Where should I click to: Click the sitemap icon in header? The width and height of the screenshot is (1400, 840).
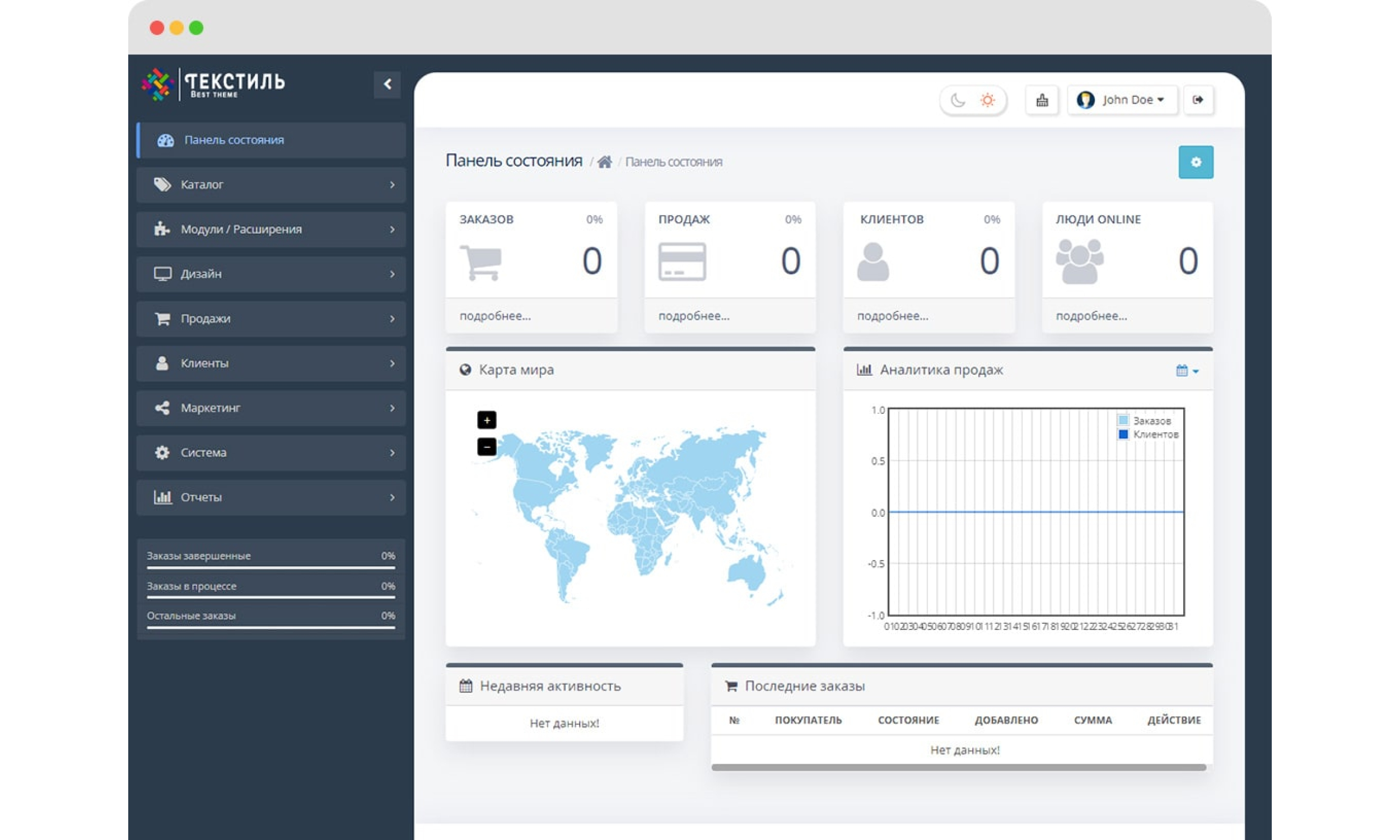click(x=1041, y=100)
